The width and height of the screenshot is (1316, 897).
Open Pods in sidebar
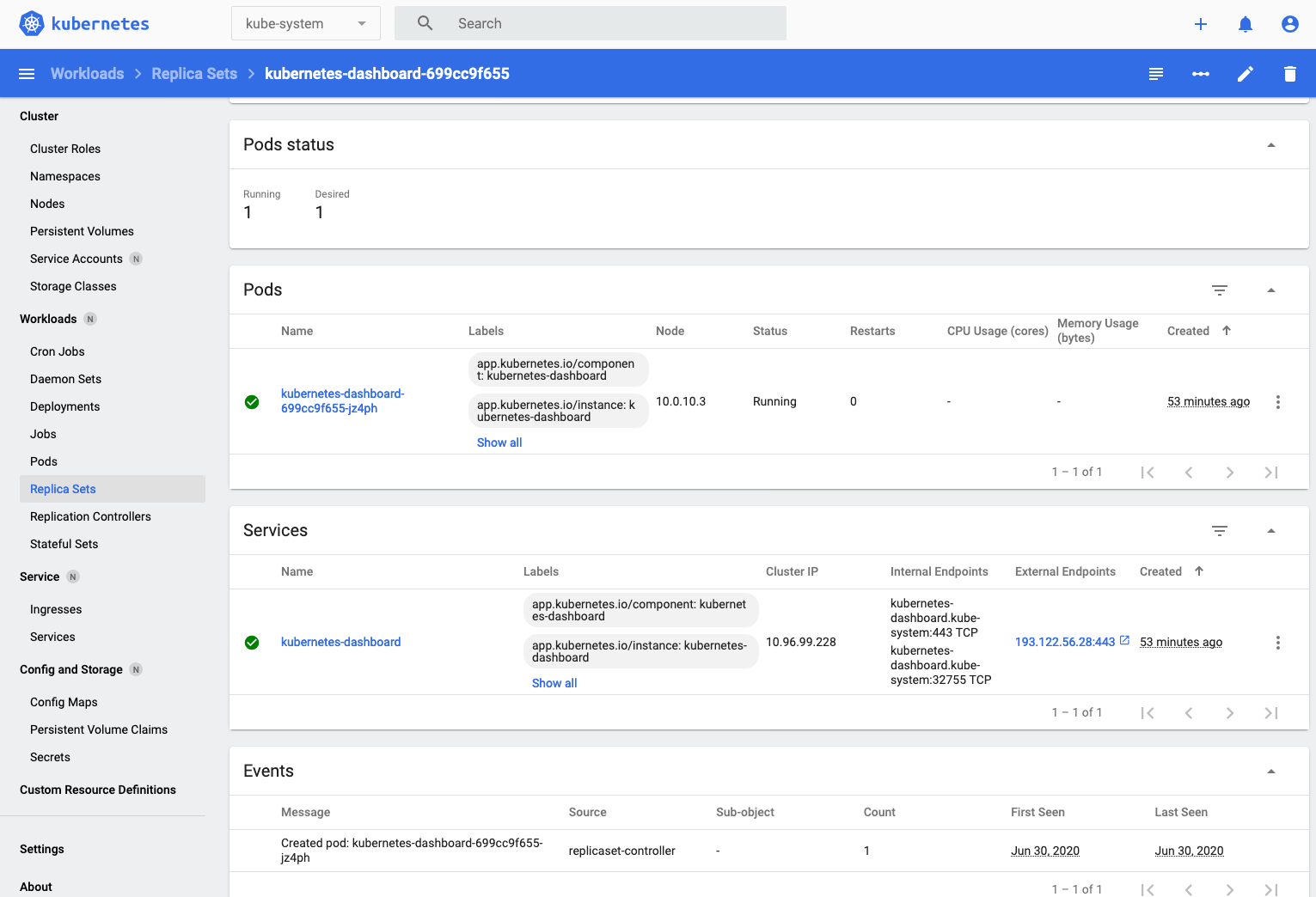pyautogui.click(x=44, y=461)
